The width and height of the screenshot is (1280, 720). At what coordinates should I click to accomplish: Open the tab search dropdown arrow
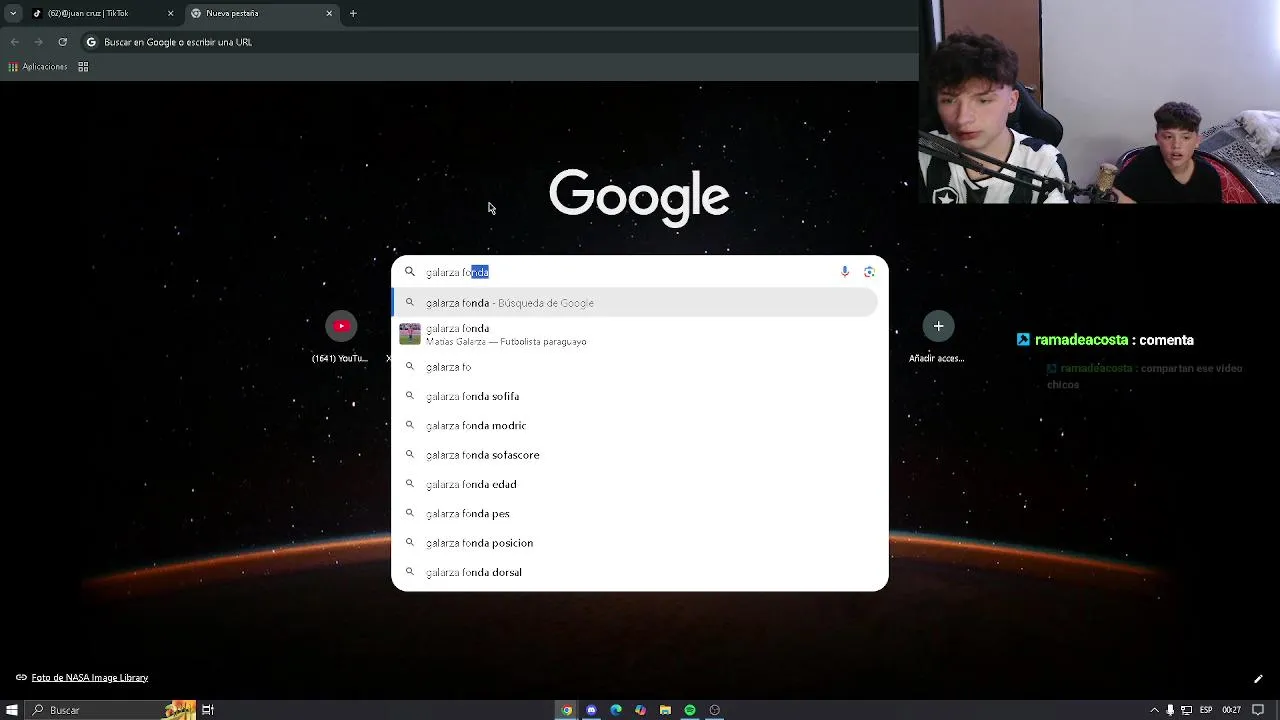(x=12, y=13)
